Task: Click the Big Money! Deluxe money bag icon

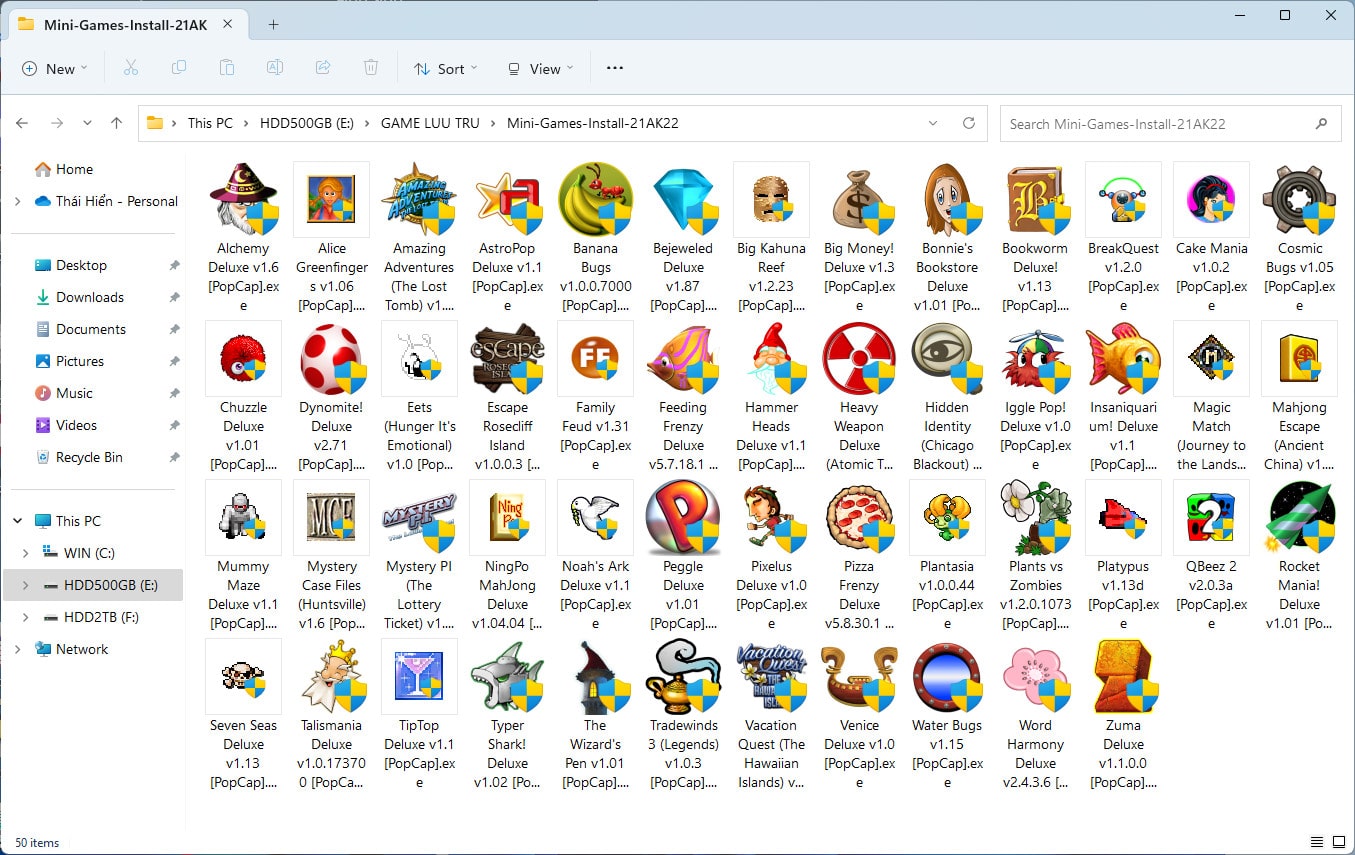Action: tap(859, 199)
